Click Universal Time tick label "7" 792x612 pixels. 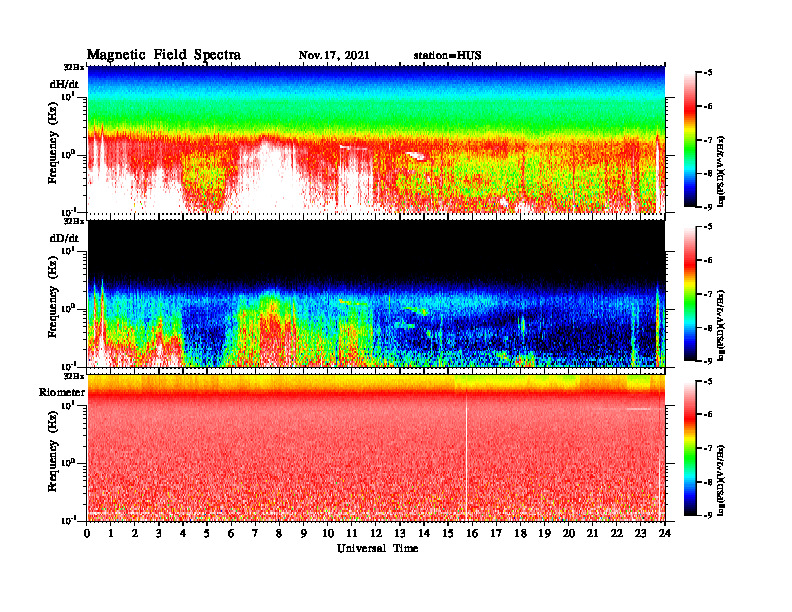[255, 534]
